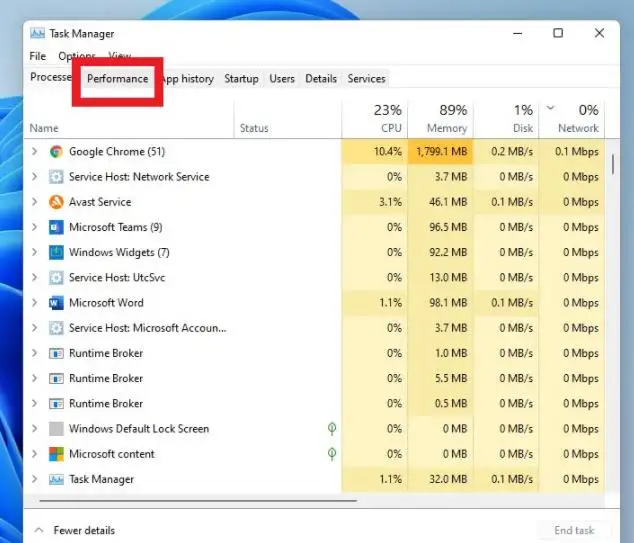The image size is (634, 543).
Task: Expand the Avast Service row
Action: pos(35,202)
